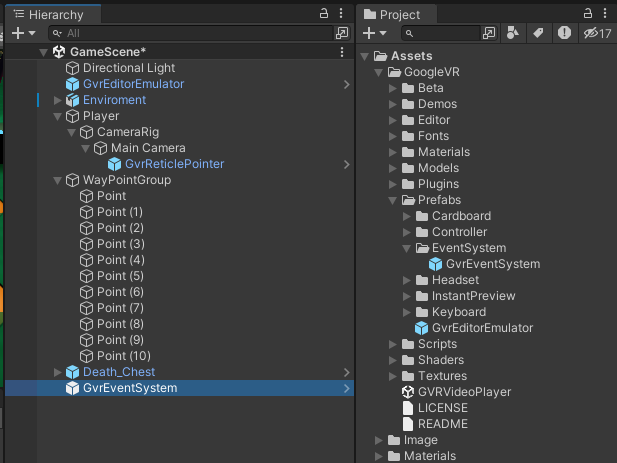The image size is (617, 463).
Task: Open the Project create plus dropdown
Action: (374, 33)
